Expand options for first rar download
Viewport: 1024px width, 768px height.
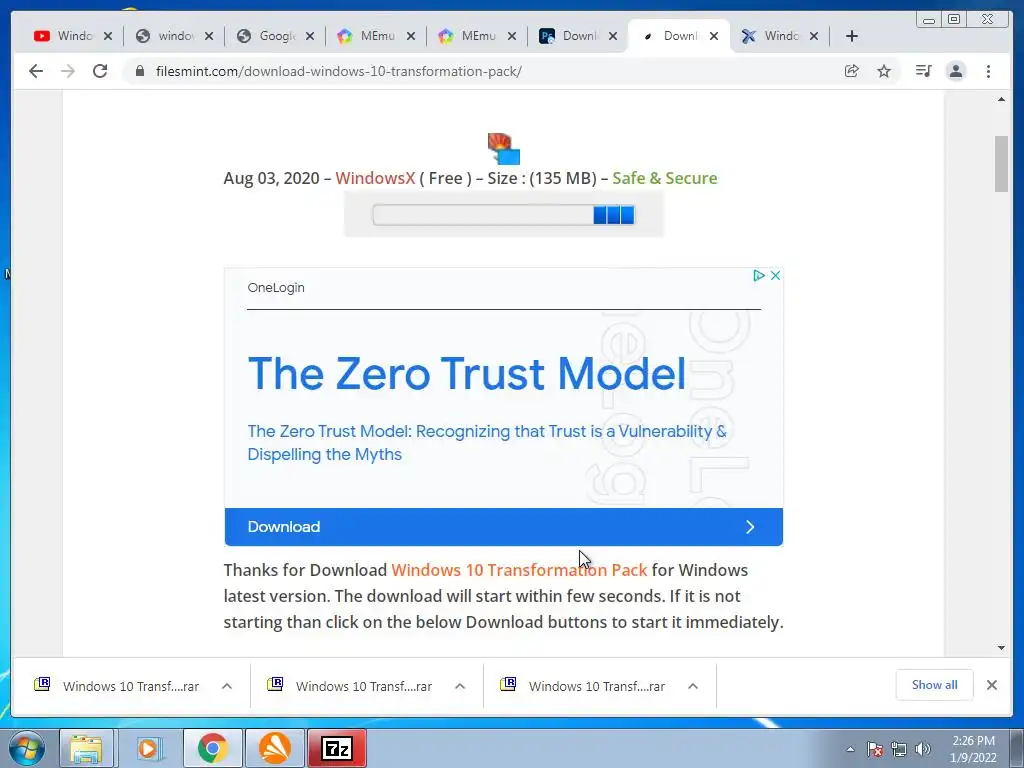click(227, 686)
